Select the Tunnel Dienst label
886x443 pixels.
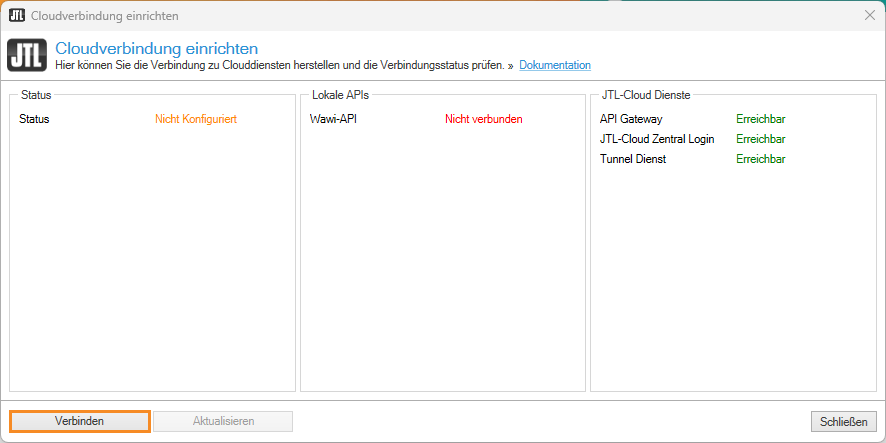coord(633,159)
